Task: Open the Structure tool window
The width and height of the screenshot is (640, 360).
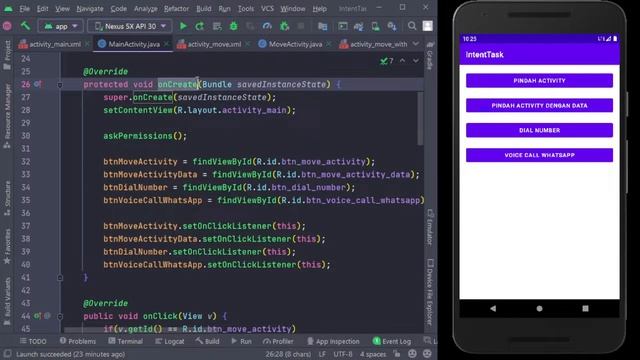Action: pyautogui.click(x=7, y=198)
